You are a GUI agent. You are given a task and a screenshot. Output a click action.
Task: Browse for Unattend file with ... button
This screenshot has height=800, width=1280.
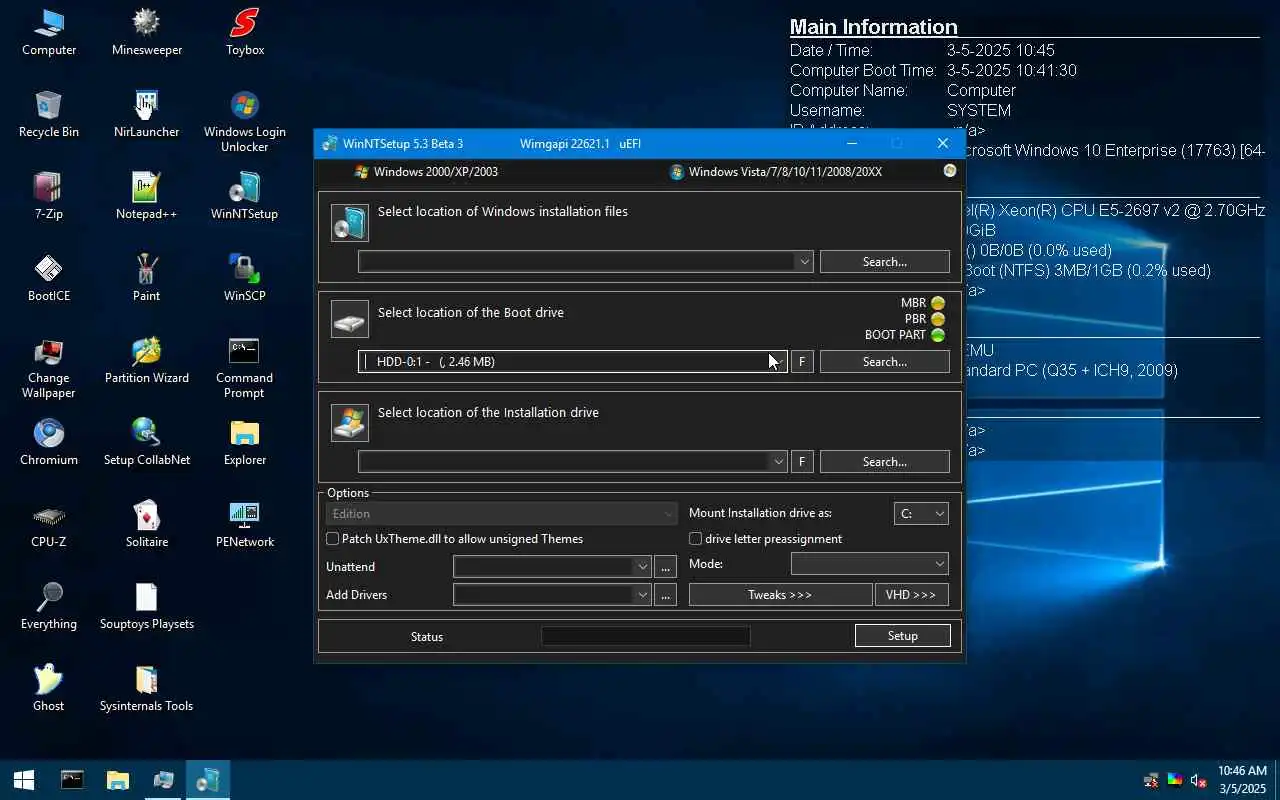click(666, 567)
